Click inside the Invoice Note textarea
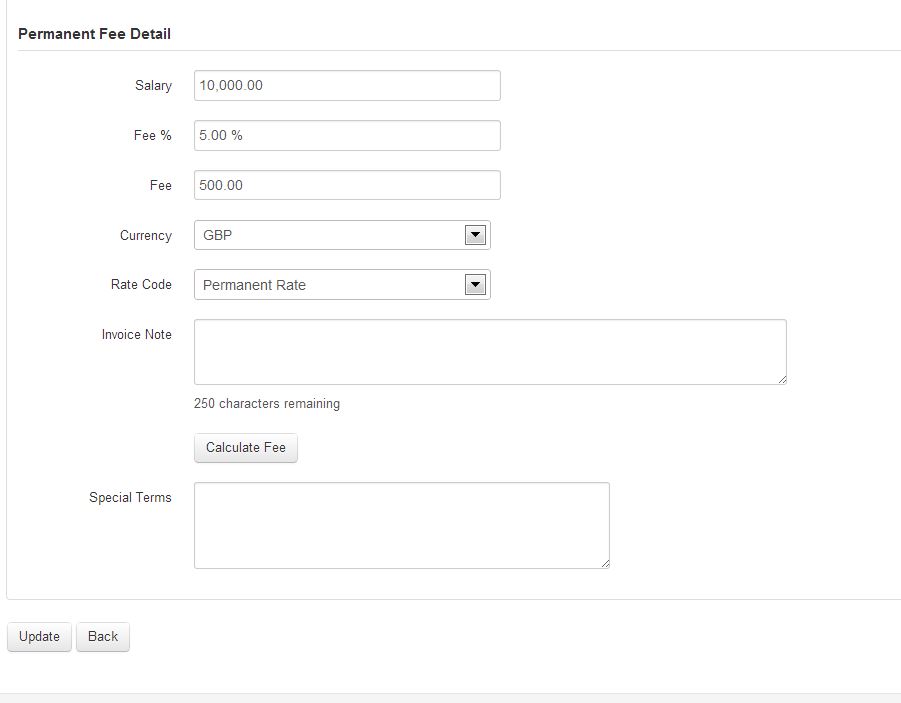The image size is (901, 703). pyautogui.click(x=490, y=352)
